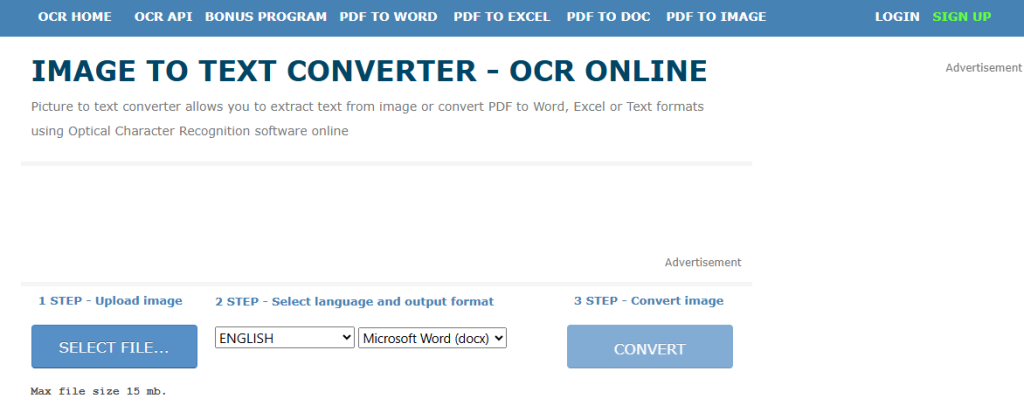
Task: Select PDF TO WORD in navigation
Action: pyautogui.click(x=389, y=17)
